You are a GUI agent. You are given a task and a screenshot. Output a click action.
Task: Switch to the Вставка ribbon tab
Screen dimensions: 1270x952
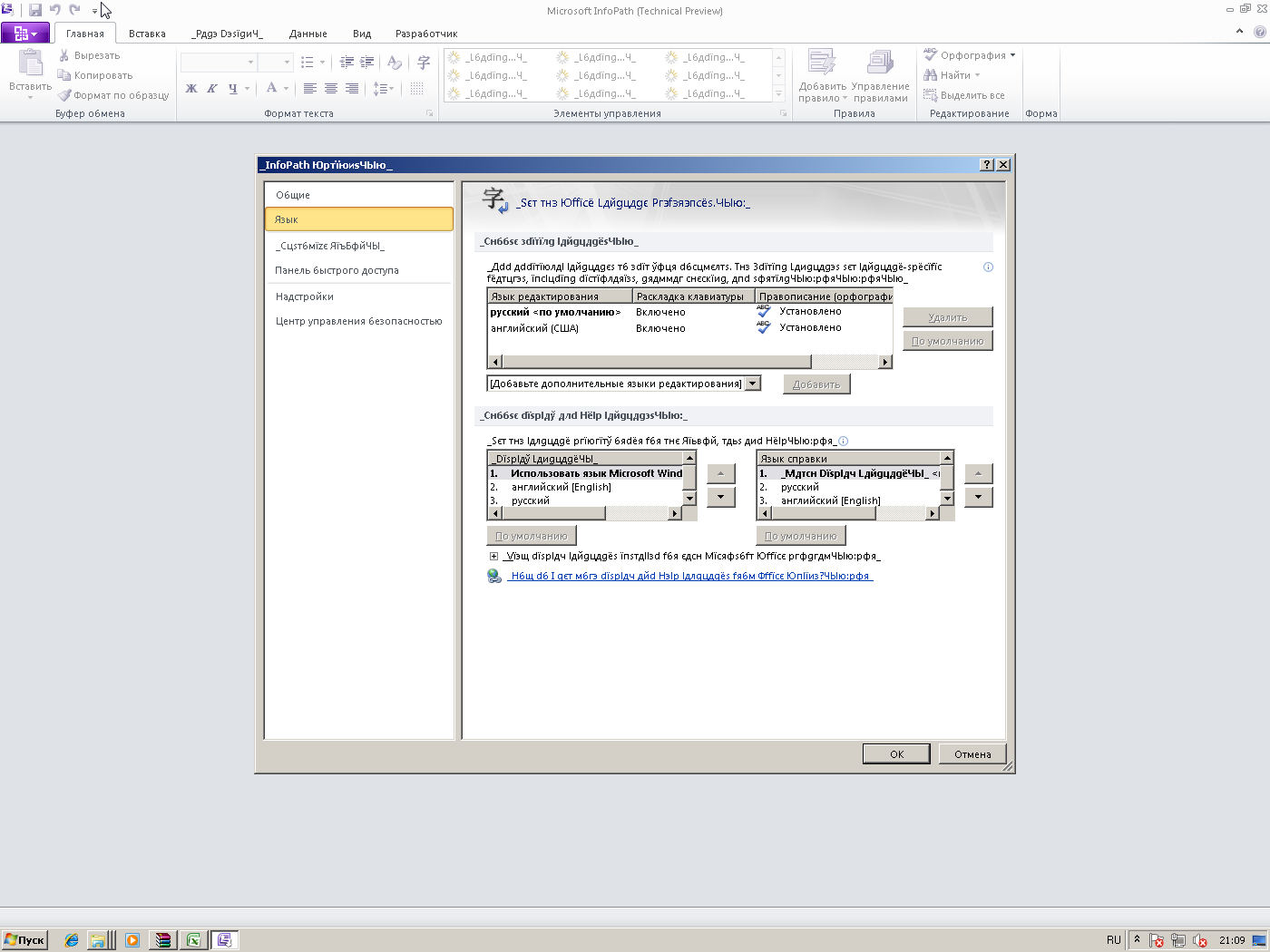tap(147, 34)
